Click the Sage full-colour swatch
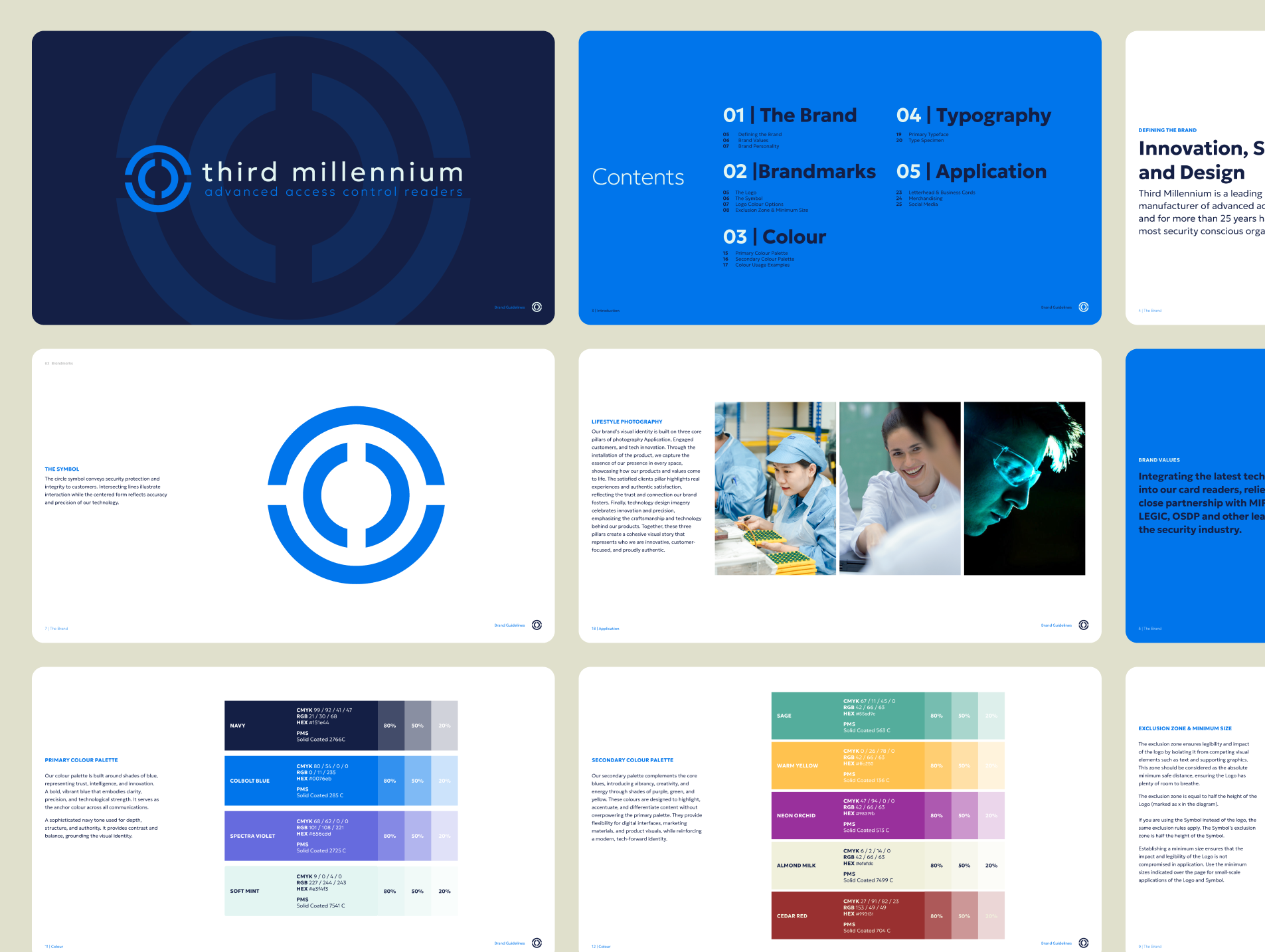1265x952 pixels. click(x=848, y=716)
